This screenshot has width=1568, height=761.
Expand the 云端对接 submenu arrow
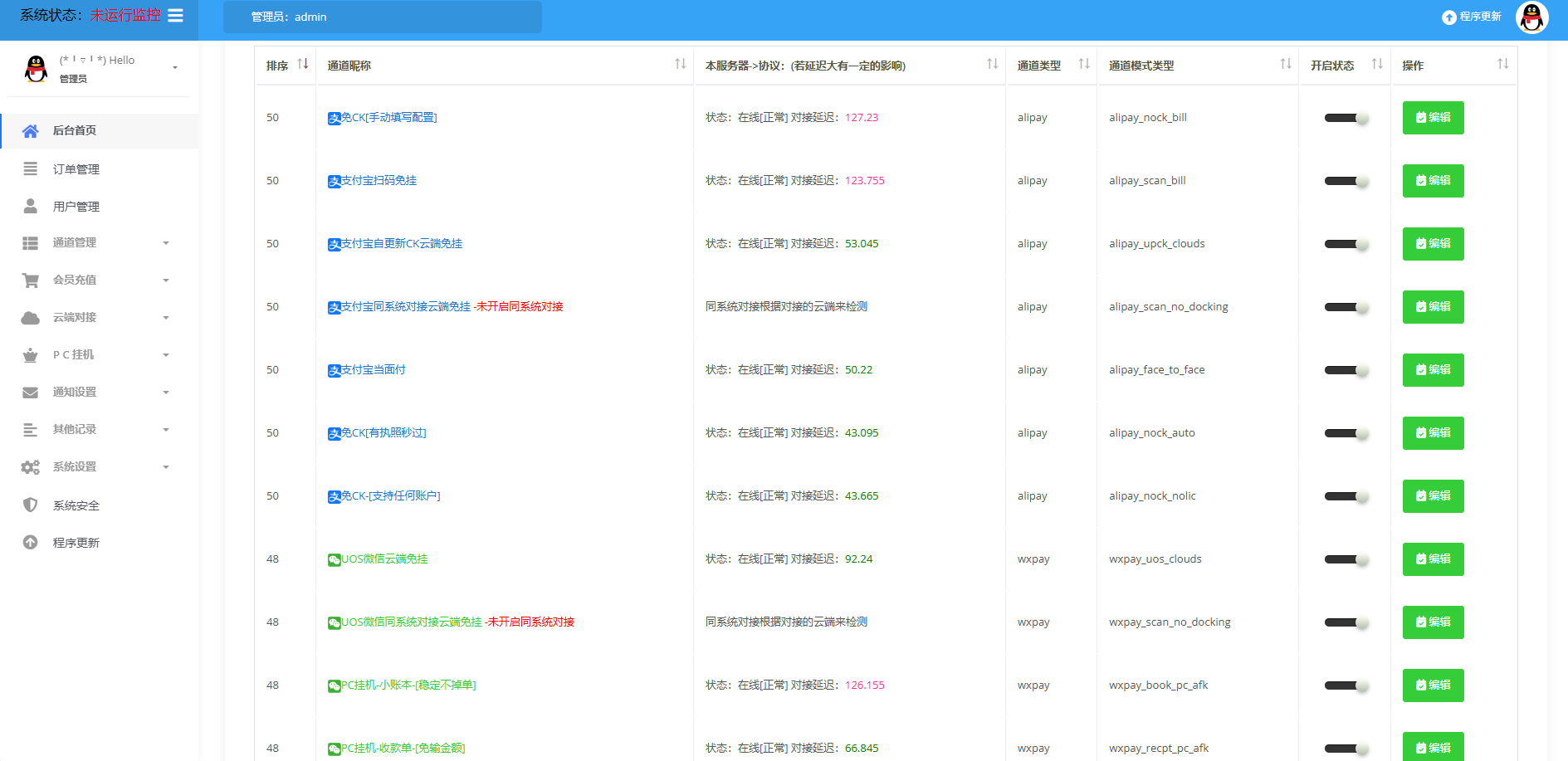point(166,318)
